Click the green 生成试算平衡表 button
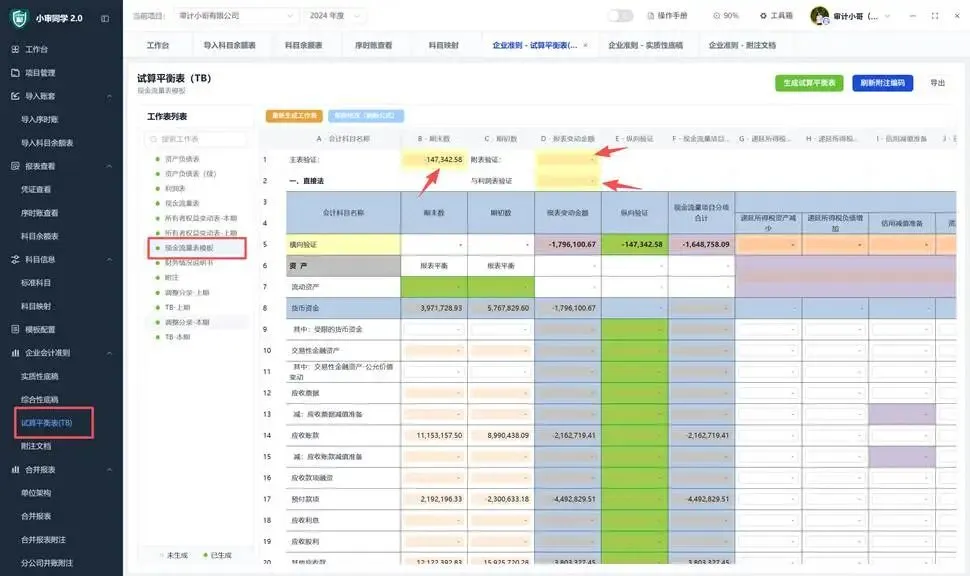Screen dimensions: 970x576 point(809,83)
